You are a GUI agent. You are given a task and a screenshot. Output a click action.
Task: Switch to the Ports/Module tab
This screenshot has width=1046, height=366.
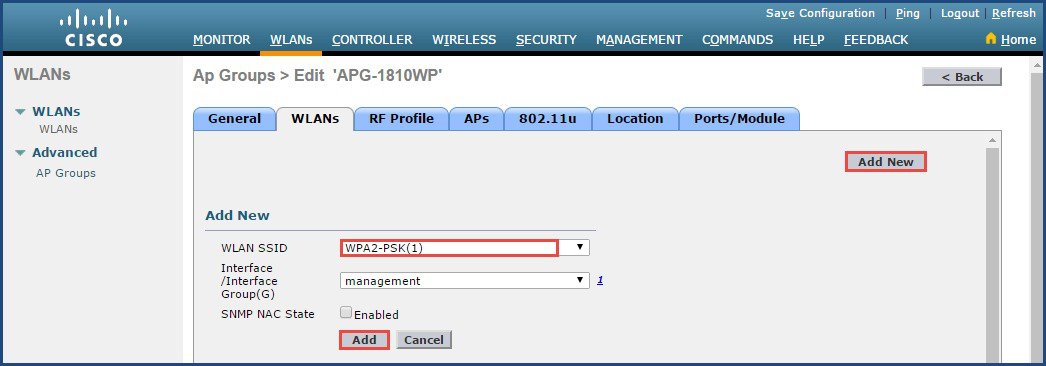(739, 119)
